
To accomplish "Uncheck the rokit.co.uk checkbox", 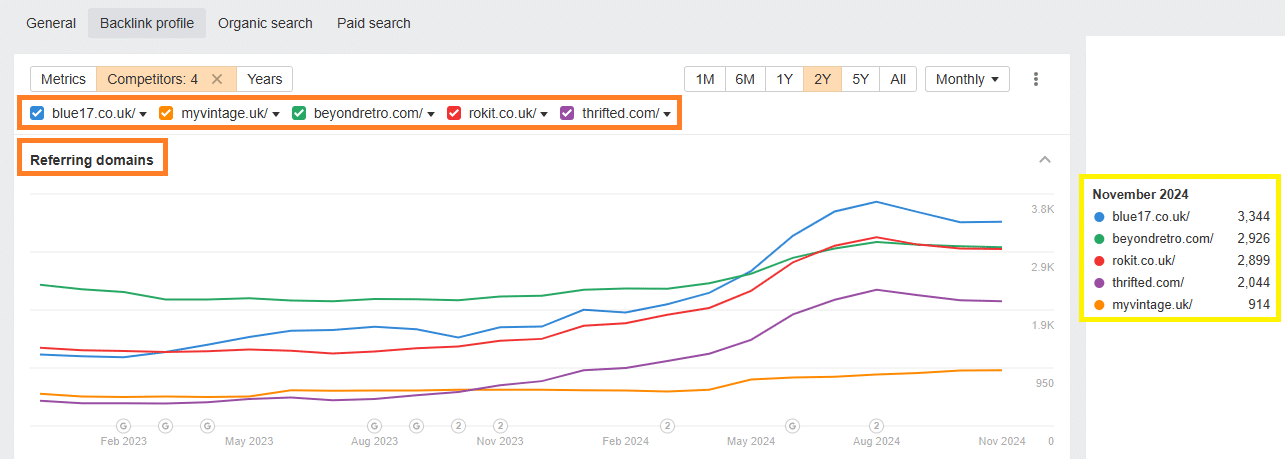I will tap(454, 113).
